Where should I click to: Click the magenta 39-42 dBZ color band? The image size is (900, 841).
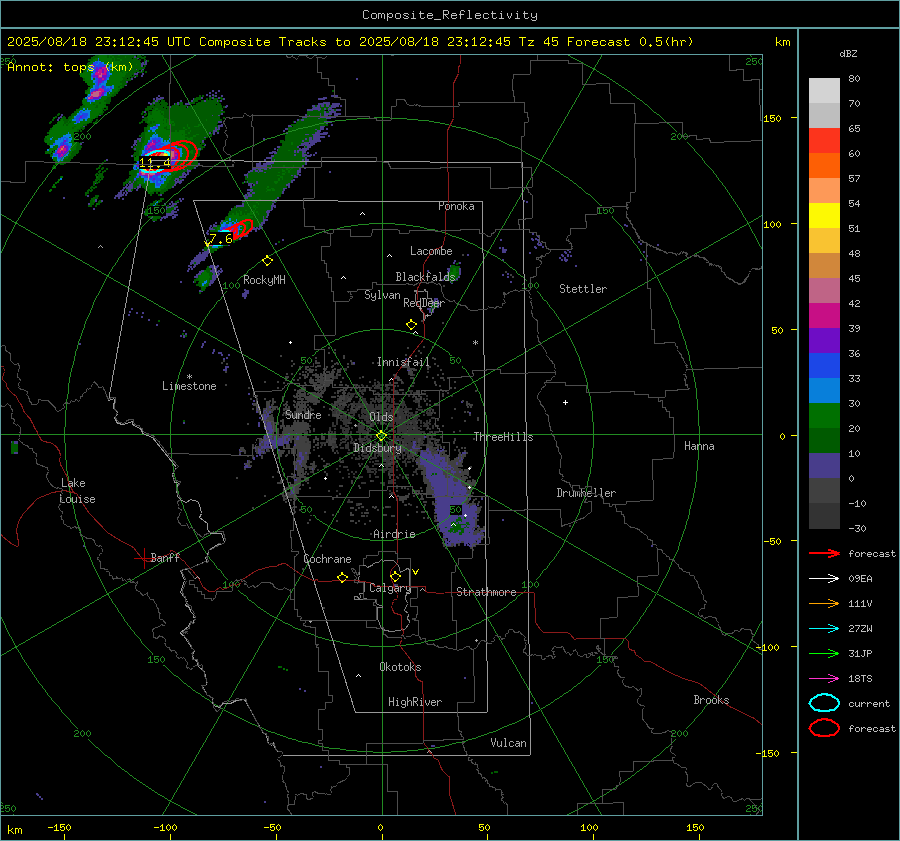[824, 316]
